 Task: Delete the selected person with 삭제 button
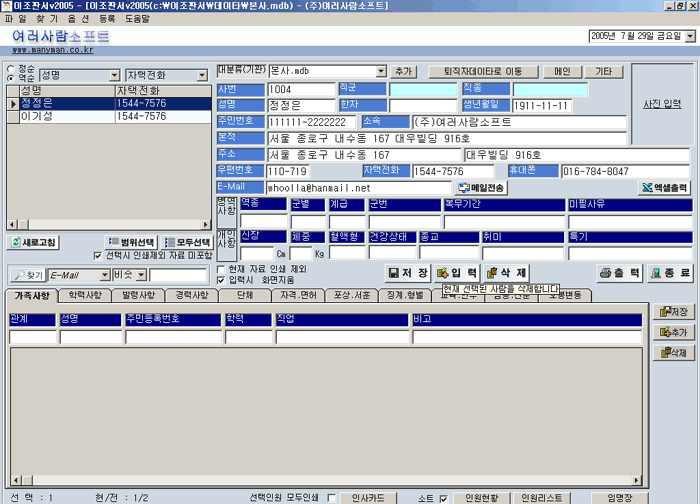506,272
